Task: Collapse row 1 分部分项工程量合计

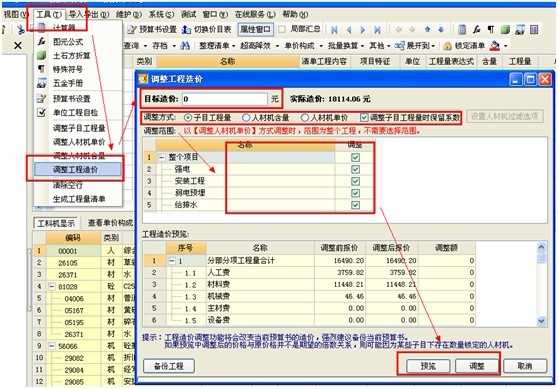Action: [171, 261]
